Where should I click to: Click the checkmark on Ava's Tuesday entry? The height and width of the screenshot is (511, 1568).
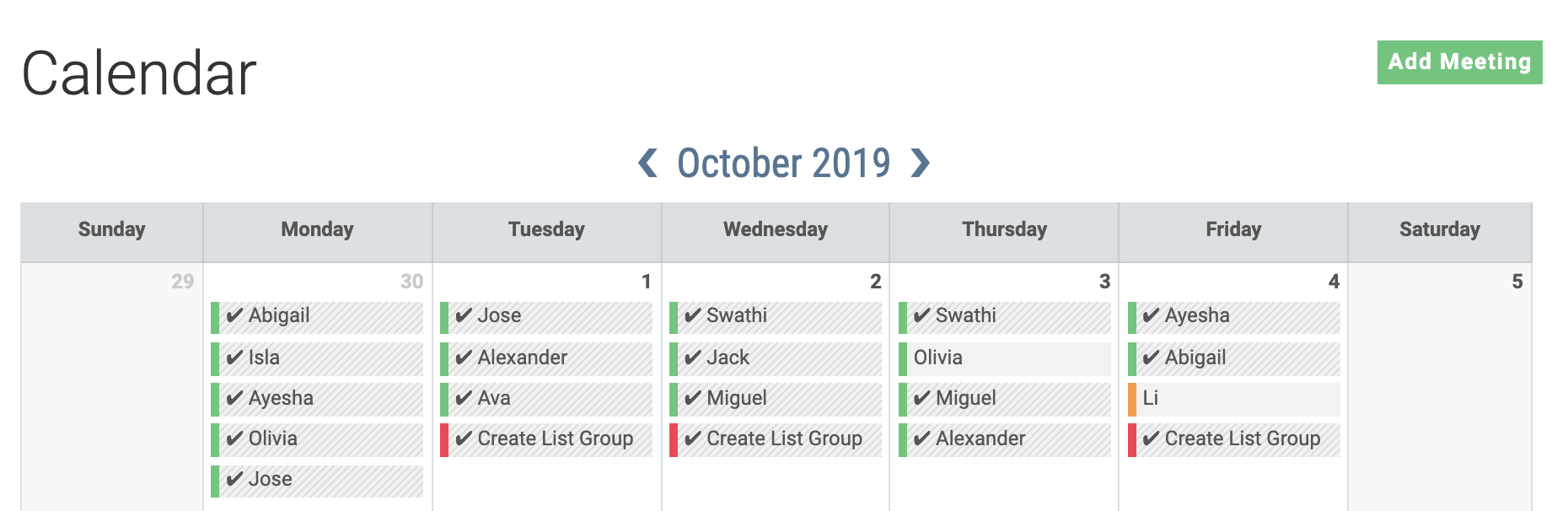tap(462, 398)
